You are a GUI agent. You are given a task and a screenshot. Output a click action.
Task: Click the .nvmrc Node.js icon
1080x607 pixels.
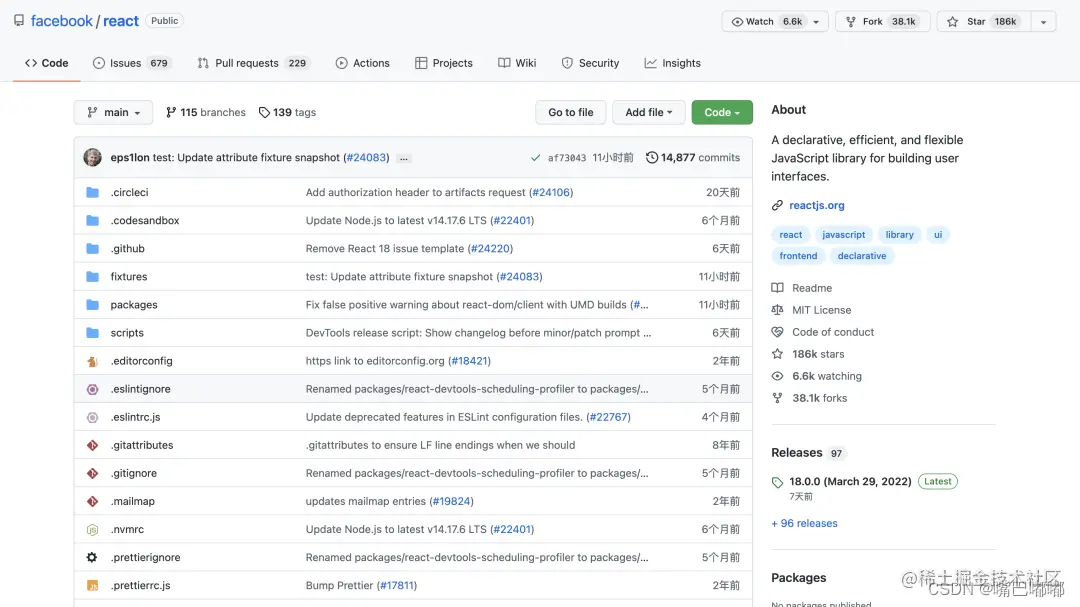(x=92, y=530)
